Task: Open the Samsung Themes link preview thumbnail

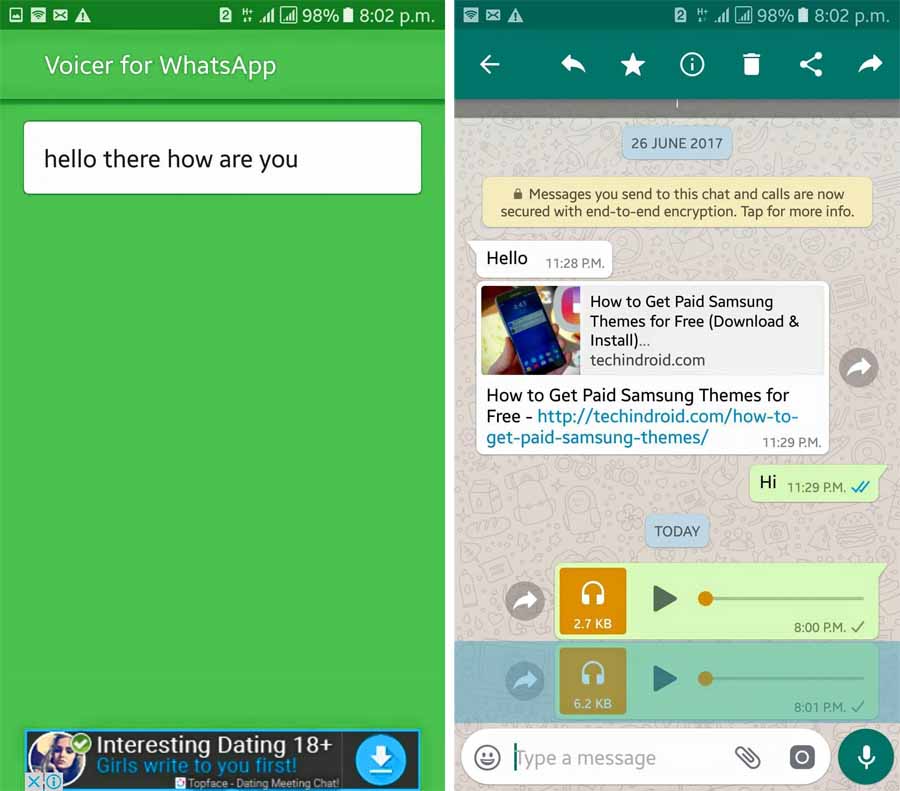Action: coord(530,331)
